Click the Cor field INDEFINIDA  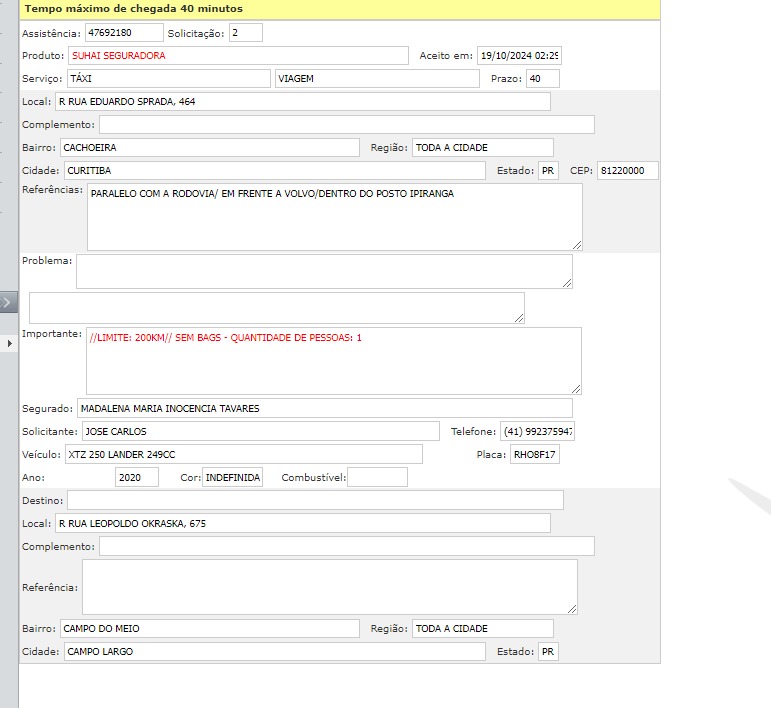coord(232,477)
